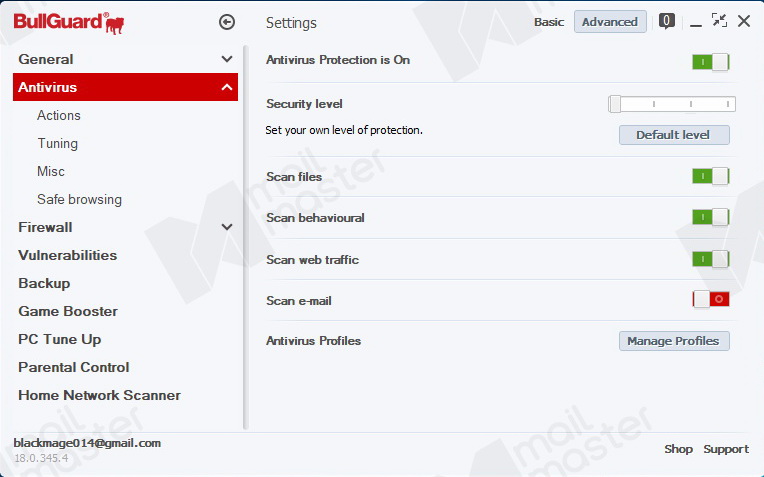Click the sidebar vertical scrollbar
Viewport: 764px width, 477px height.
(246, 237)
